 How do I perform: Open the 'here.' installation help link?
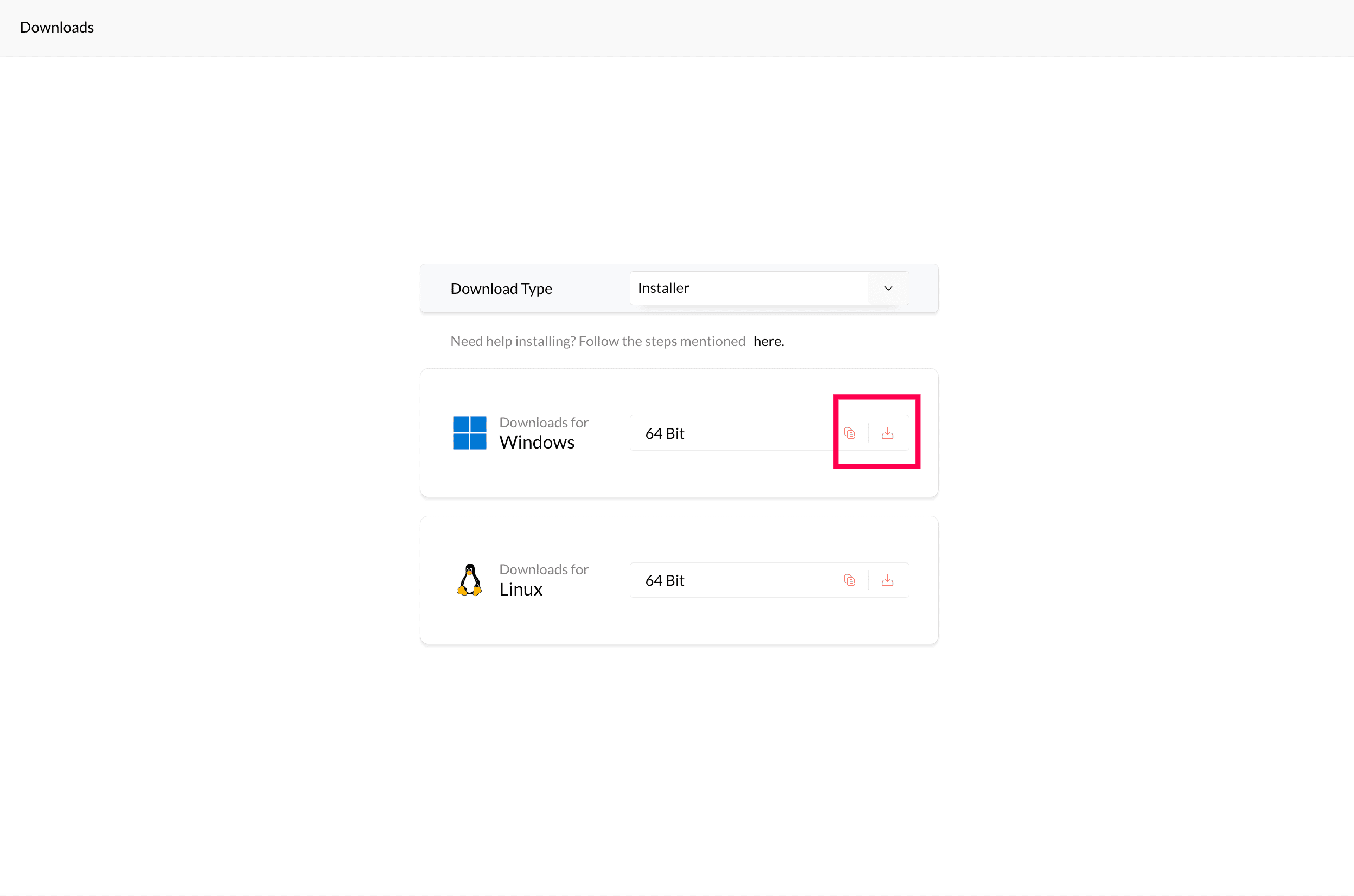tap(768, 341)
